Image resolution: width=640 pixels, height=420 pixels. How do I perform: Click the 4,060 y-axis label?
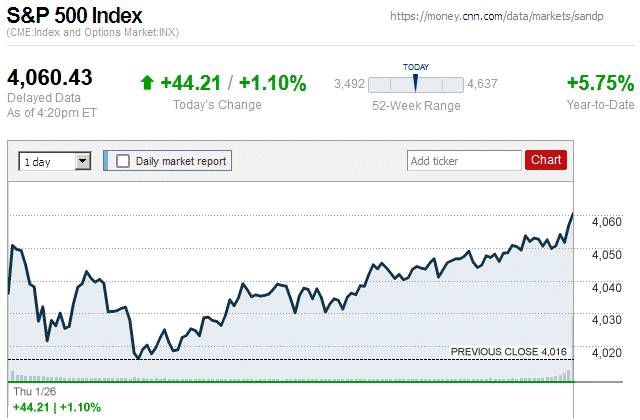607,222
